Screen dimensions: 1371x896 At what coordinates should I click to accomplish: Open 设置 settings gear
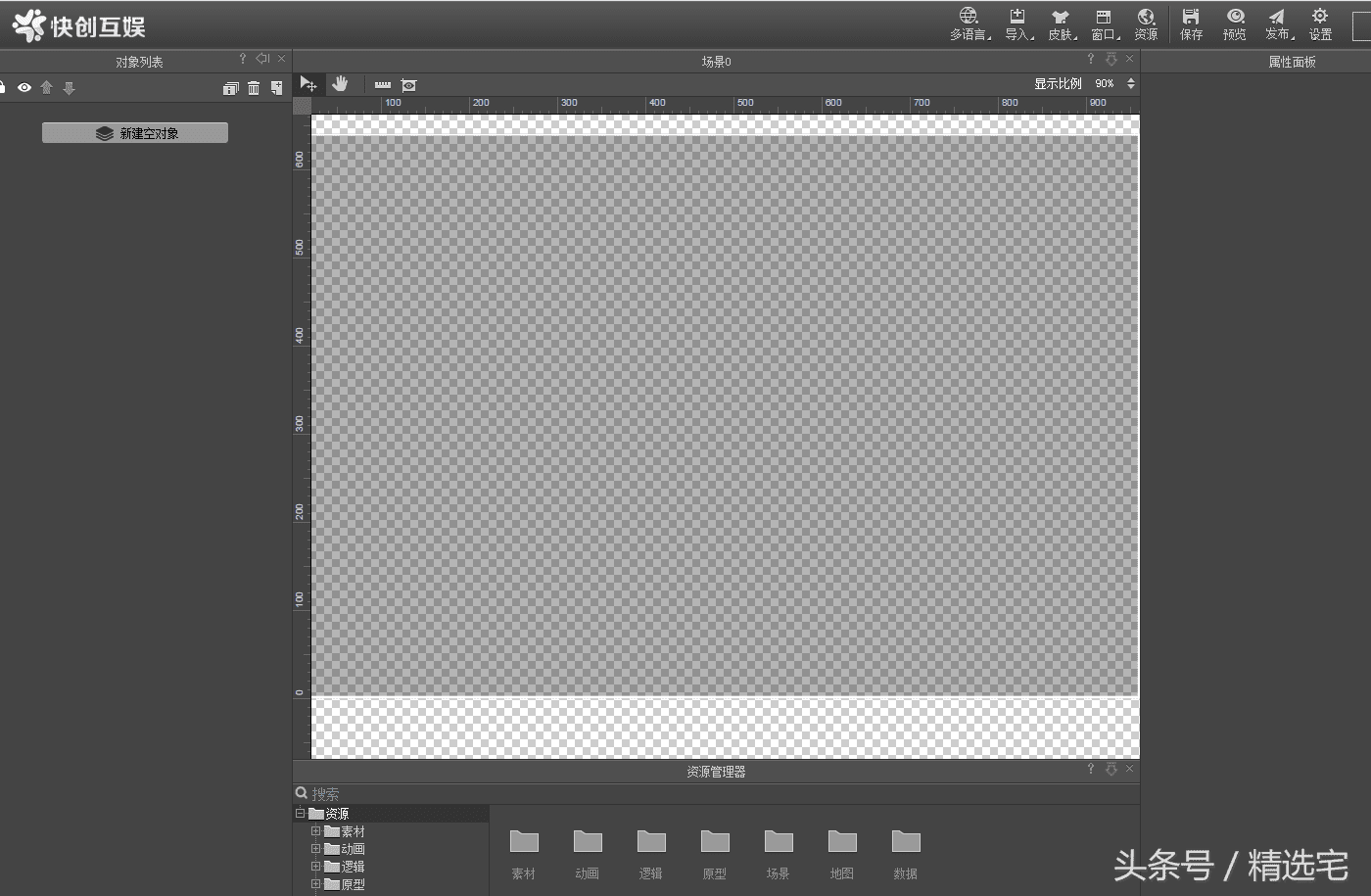1320,24
